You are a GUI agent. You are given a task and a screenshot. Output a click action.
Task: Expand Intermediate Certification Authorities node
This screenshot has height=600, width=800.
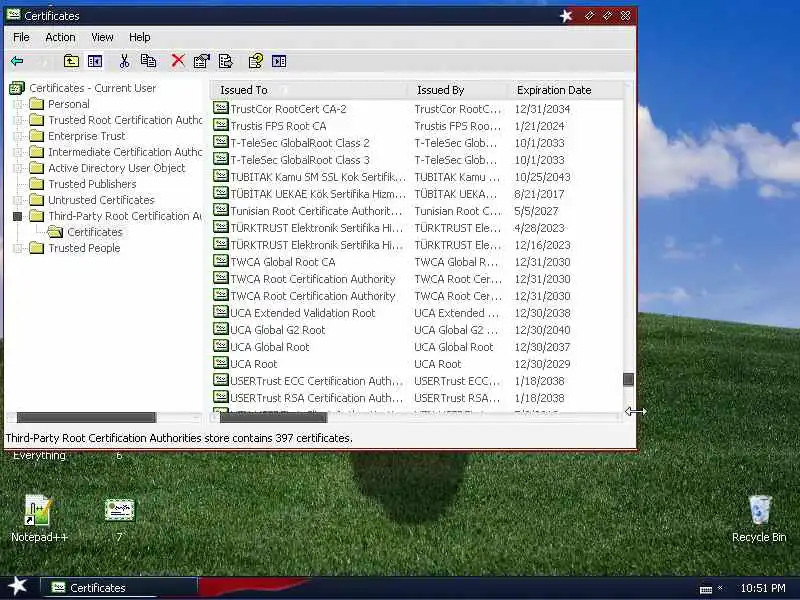coord(18,152)
